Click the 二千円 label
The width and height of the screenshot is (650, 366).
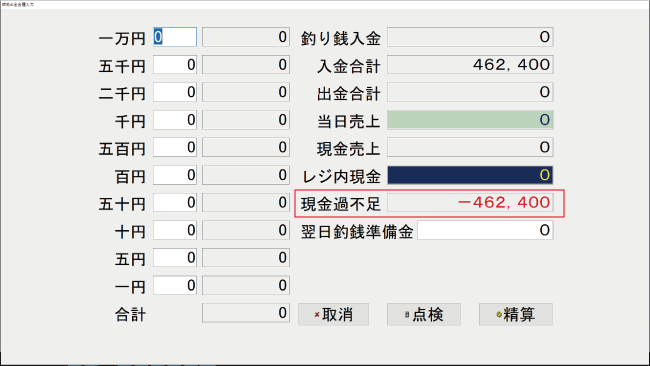pos(122,94)
